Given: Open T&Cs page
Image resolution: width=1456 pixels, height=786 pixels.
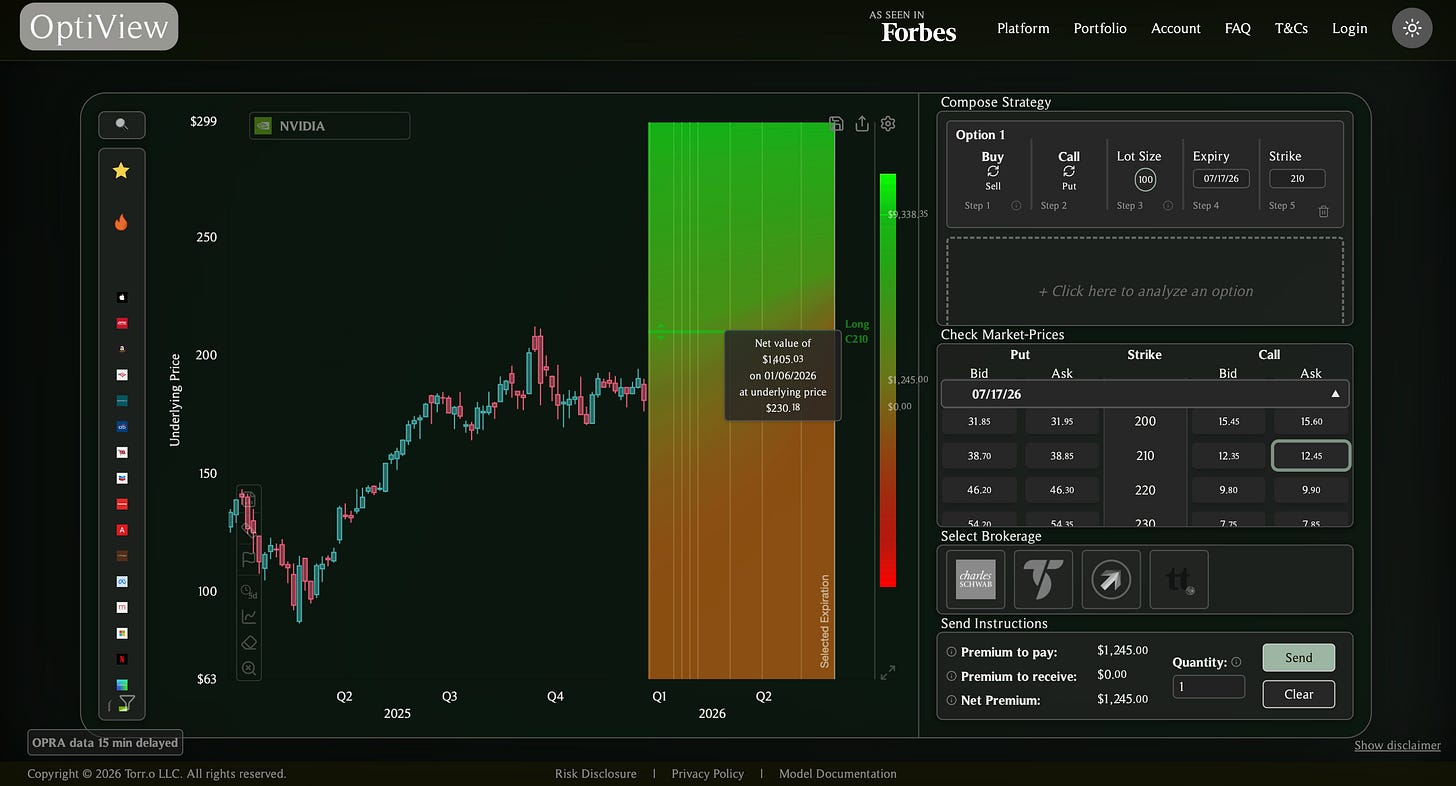Looking at the screenshot, I should click(x=1291, y=28).
